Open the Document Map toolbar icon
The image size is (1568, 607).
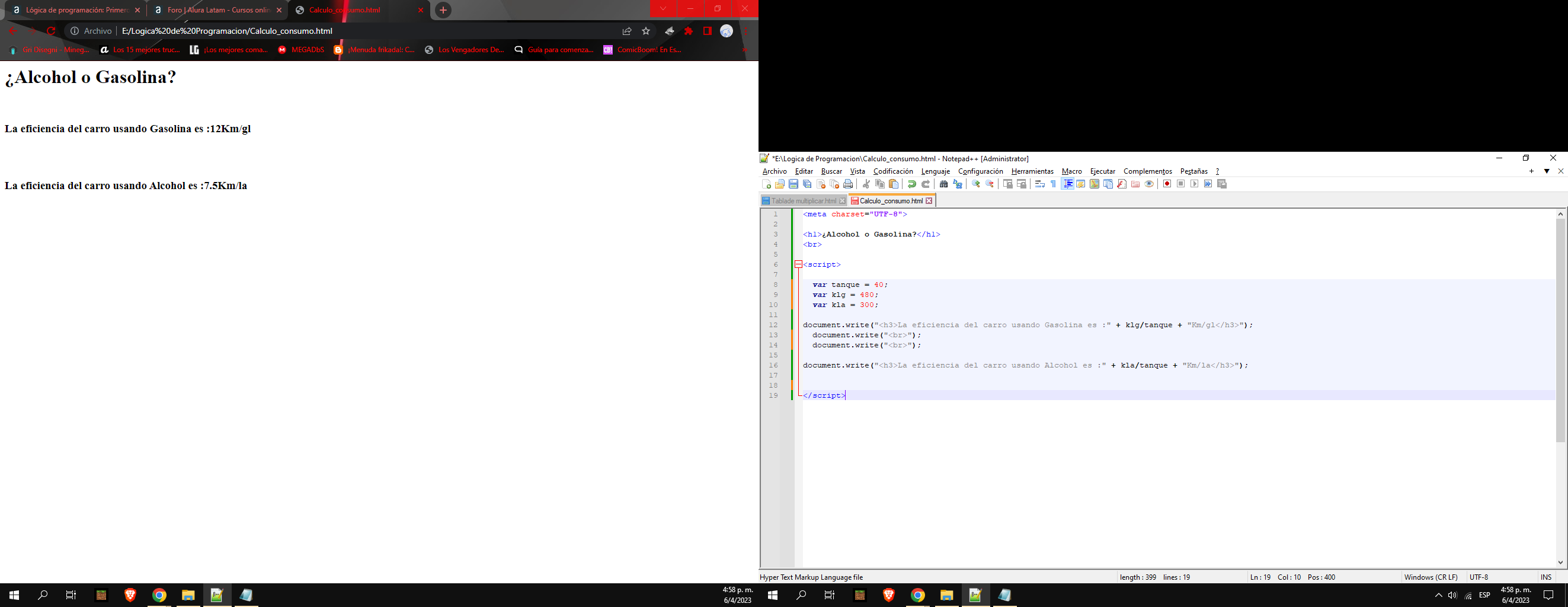click(1095, 184)
